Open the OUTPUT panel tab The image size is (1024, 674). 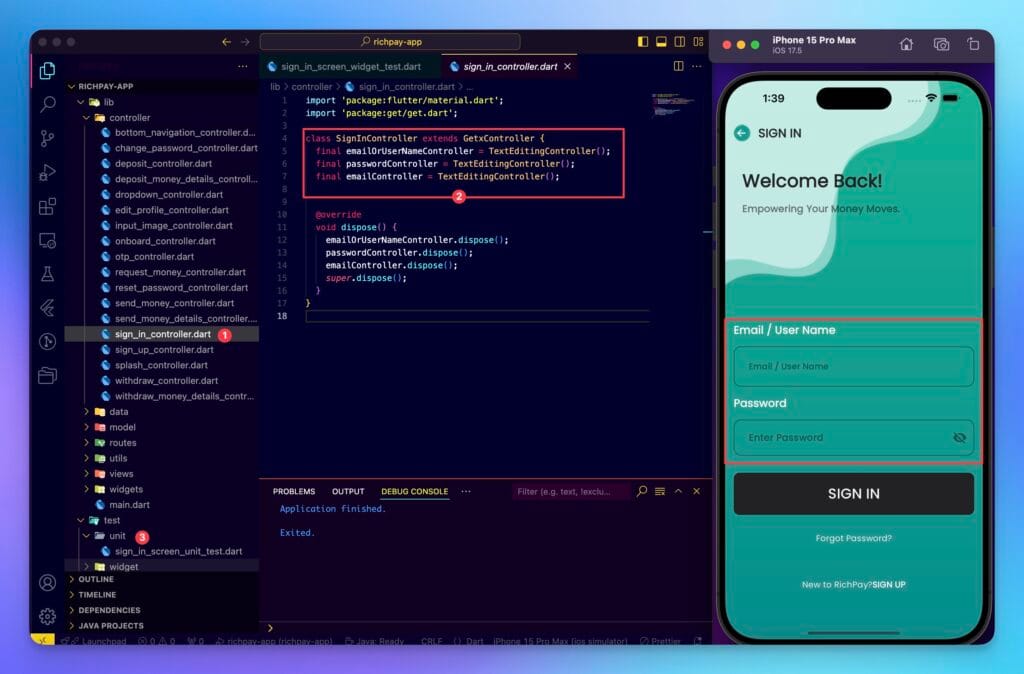click(348, 491)
